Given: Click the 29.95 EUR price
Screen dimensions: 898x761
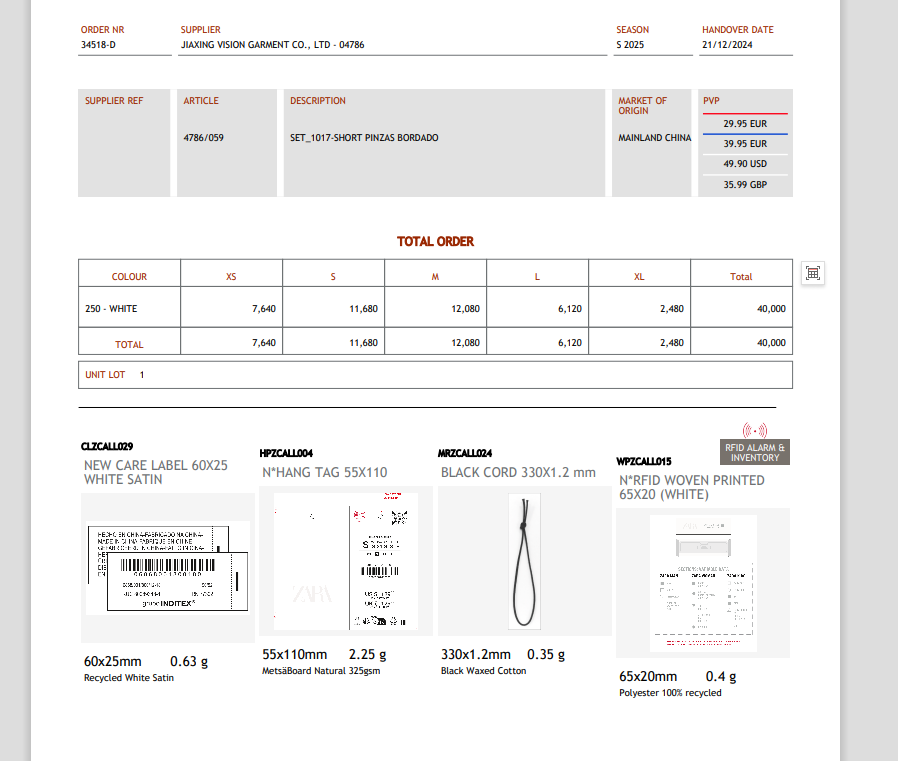Looking at the screenshot, I should (x=745, y=124).
